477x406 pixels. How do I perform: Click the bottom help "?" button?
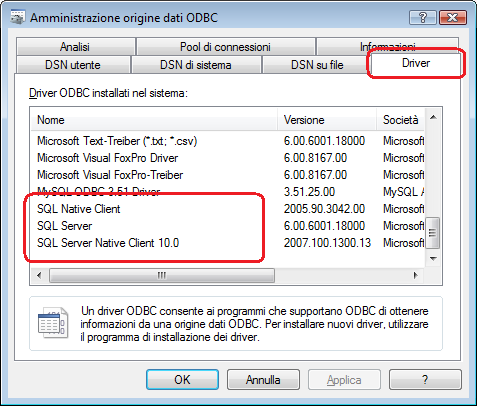click(425, 379)
